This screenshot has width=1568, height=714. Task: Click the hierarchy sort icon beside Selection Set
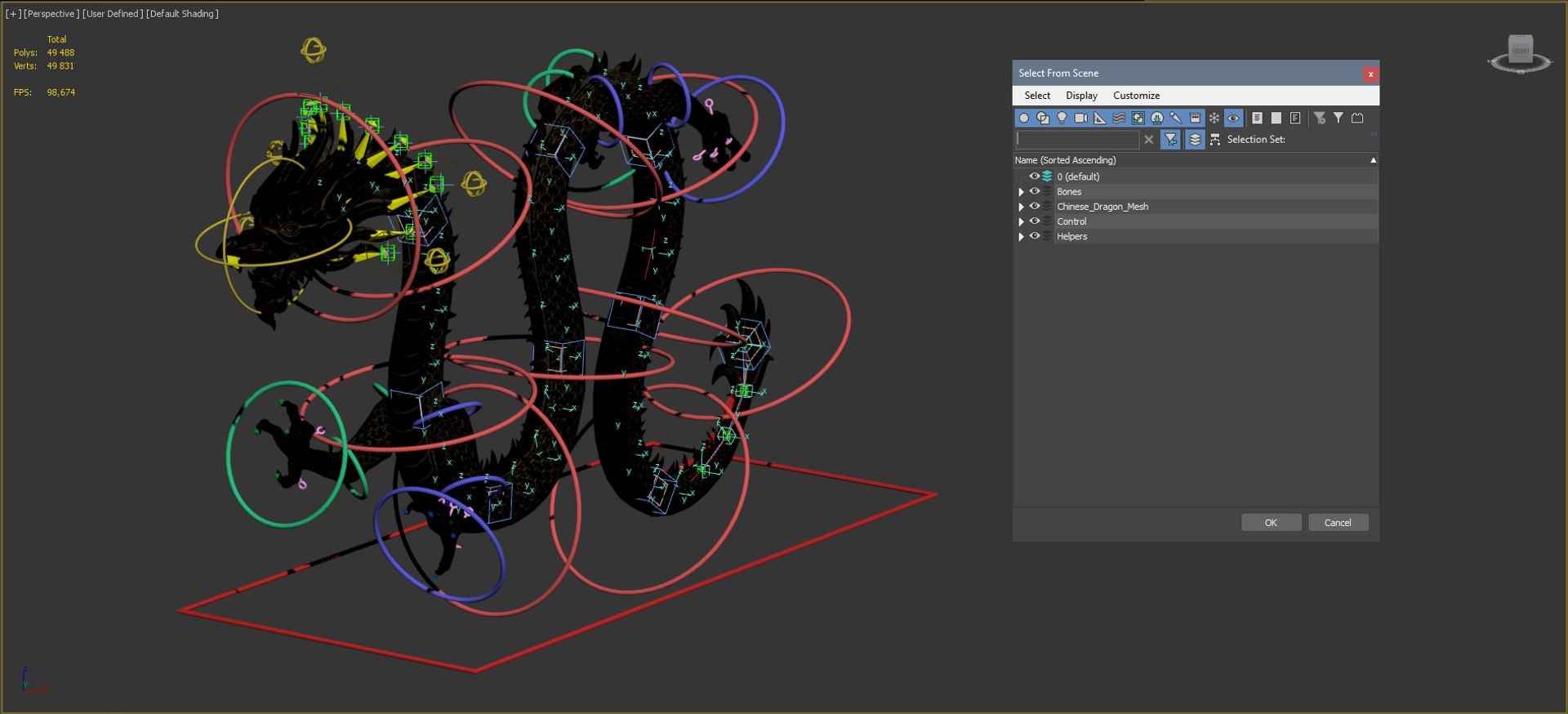(x=1215, y=140)
